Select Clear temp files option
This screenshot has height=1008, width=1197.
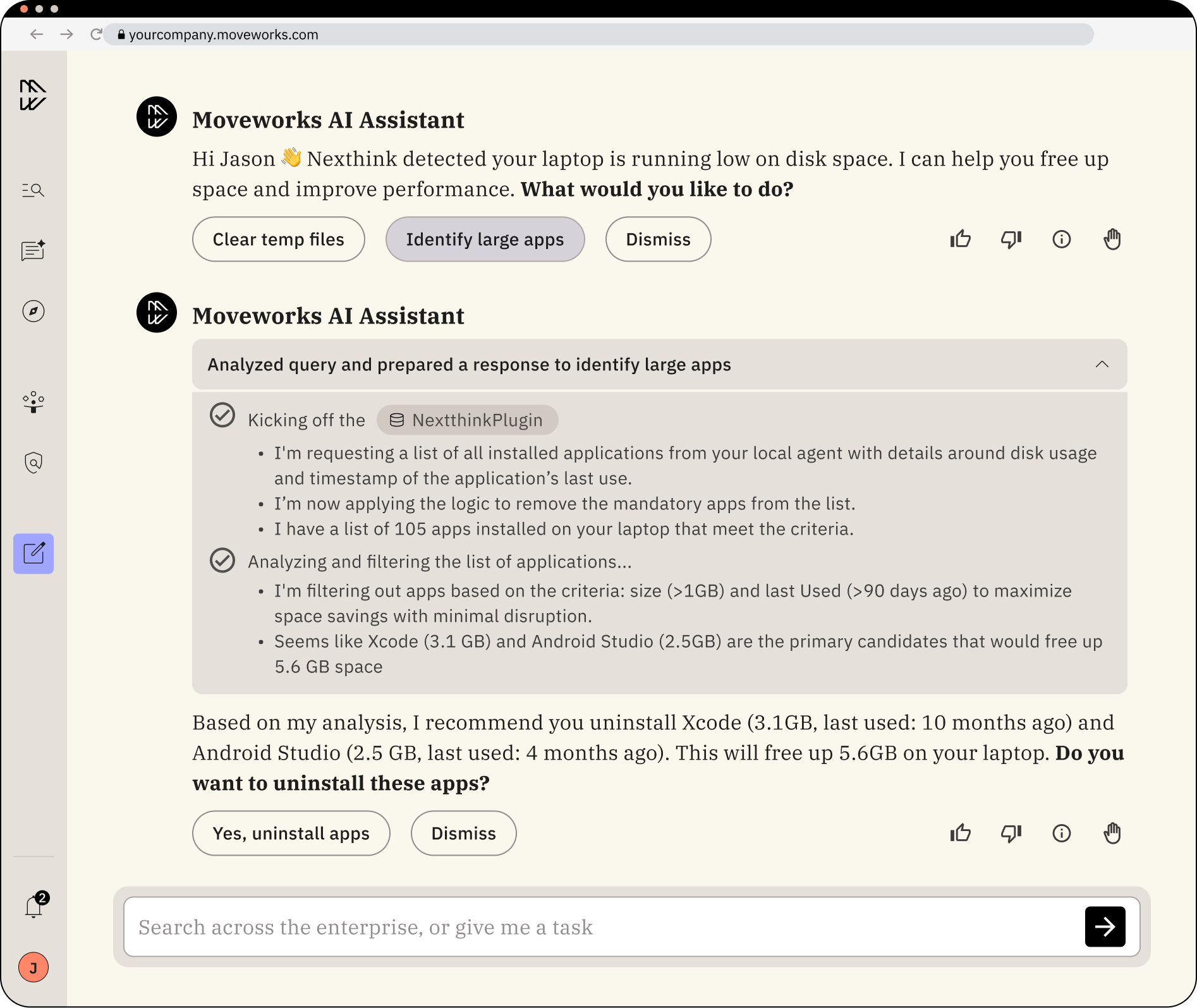278,240
